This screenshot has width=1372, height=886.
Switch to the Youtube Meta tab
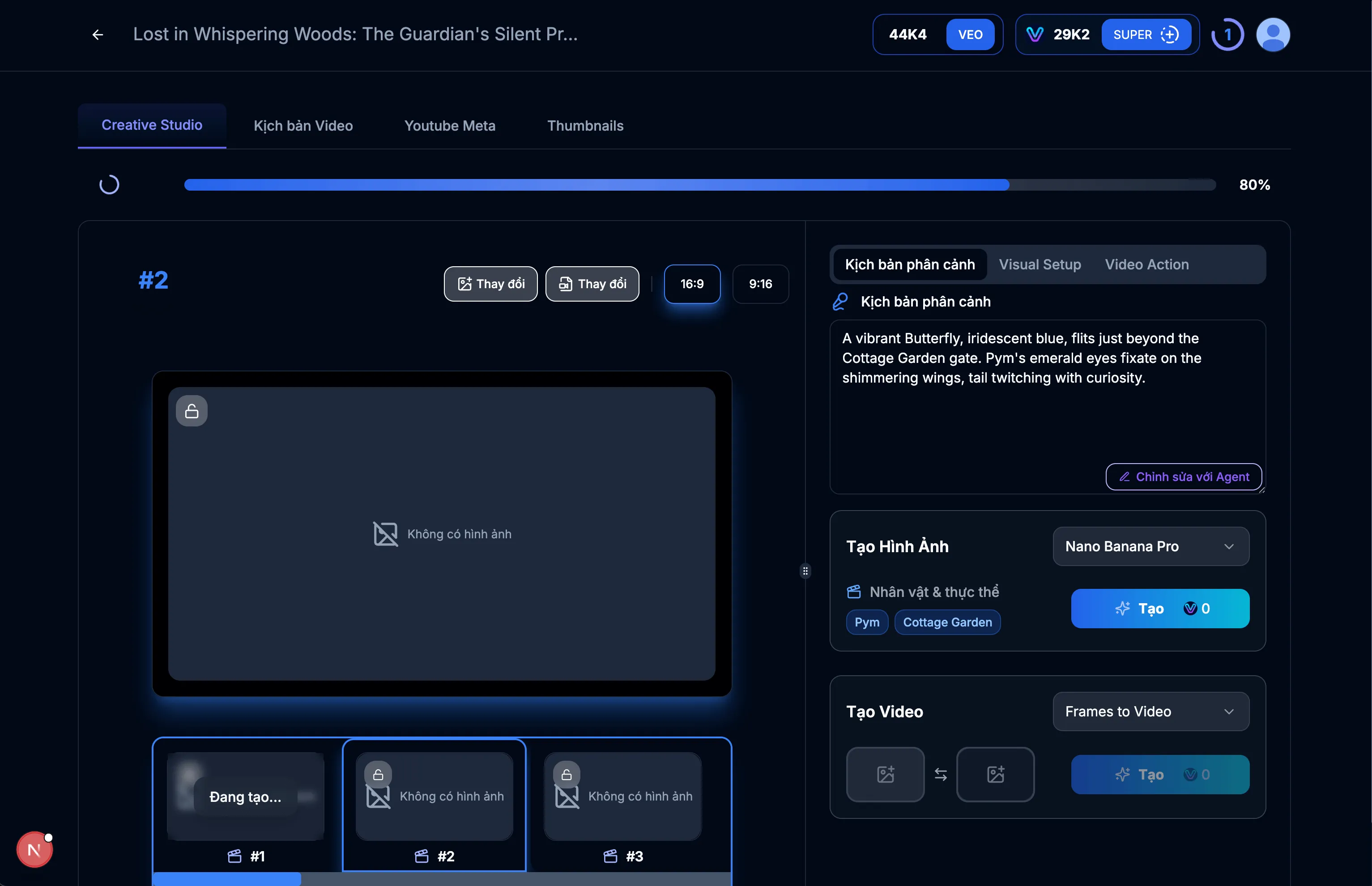pyautogui.click(x=450, y=125)
